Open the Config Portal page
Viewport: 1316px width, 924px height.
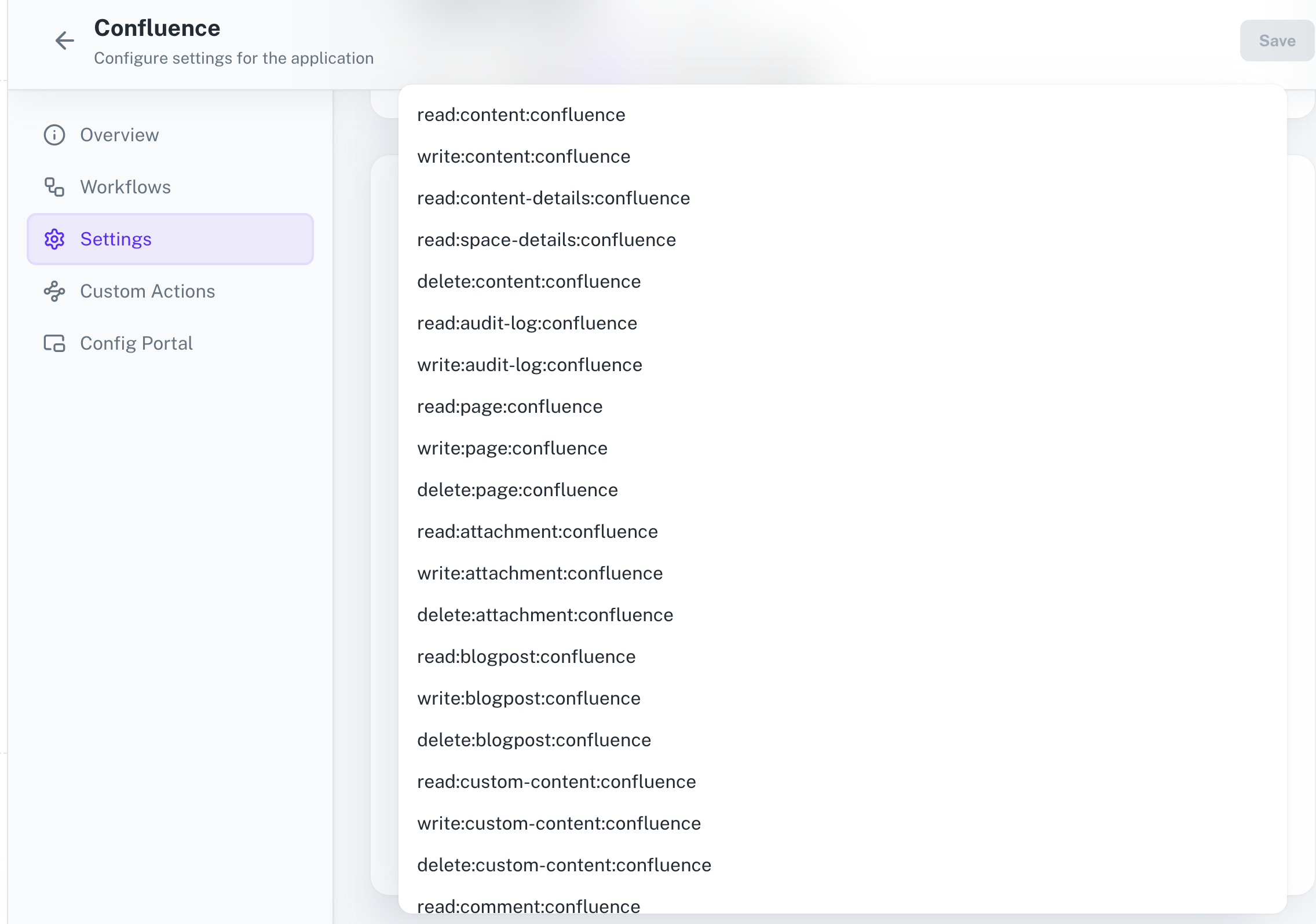coord(136,343)
